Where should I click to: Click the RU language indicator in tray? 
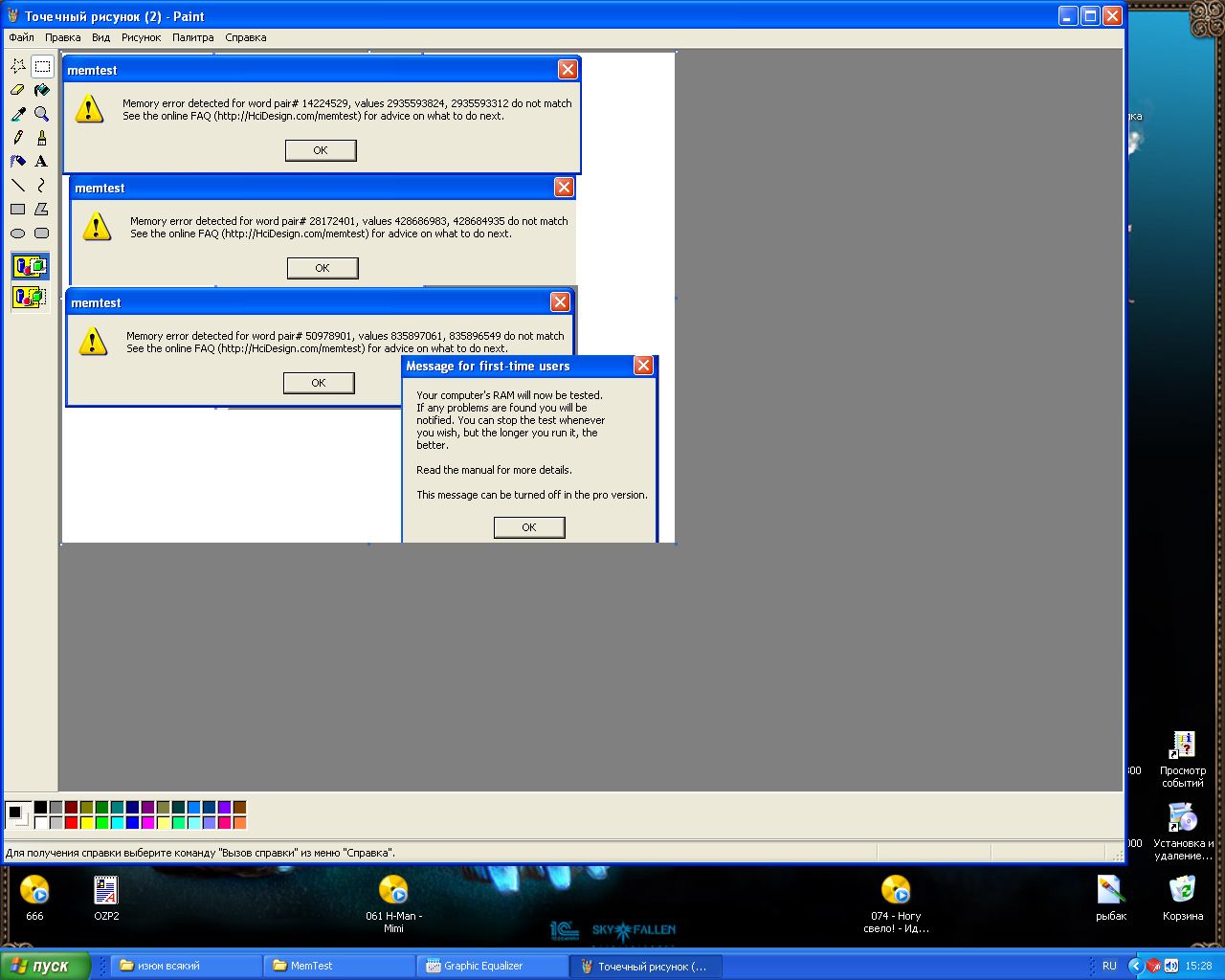tap(1109, 966)
